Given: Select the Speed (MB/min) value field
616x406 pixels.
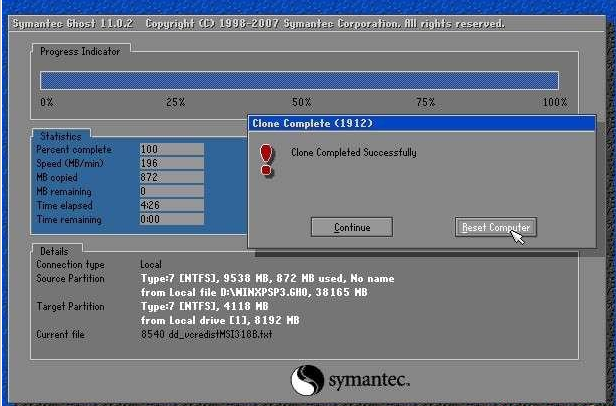Looking at the screenshot, I should [x=171, y=163].
